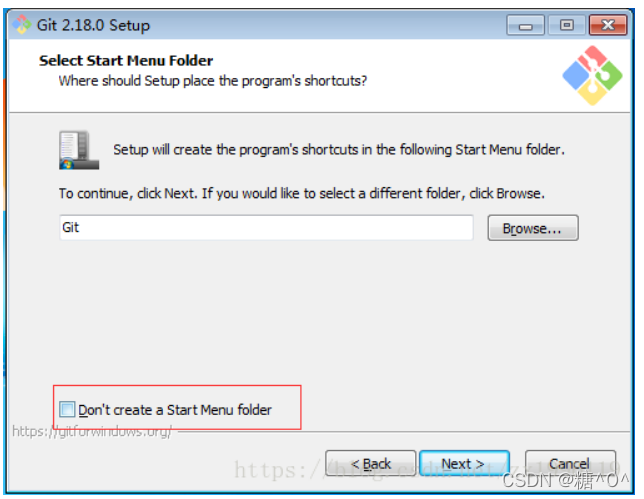Click the Git diamond logo in the header
This screenshot has height=499, width=644.
(x=592, y=76)
